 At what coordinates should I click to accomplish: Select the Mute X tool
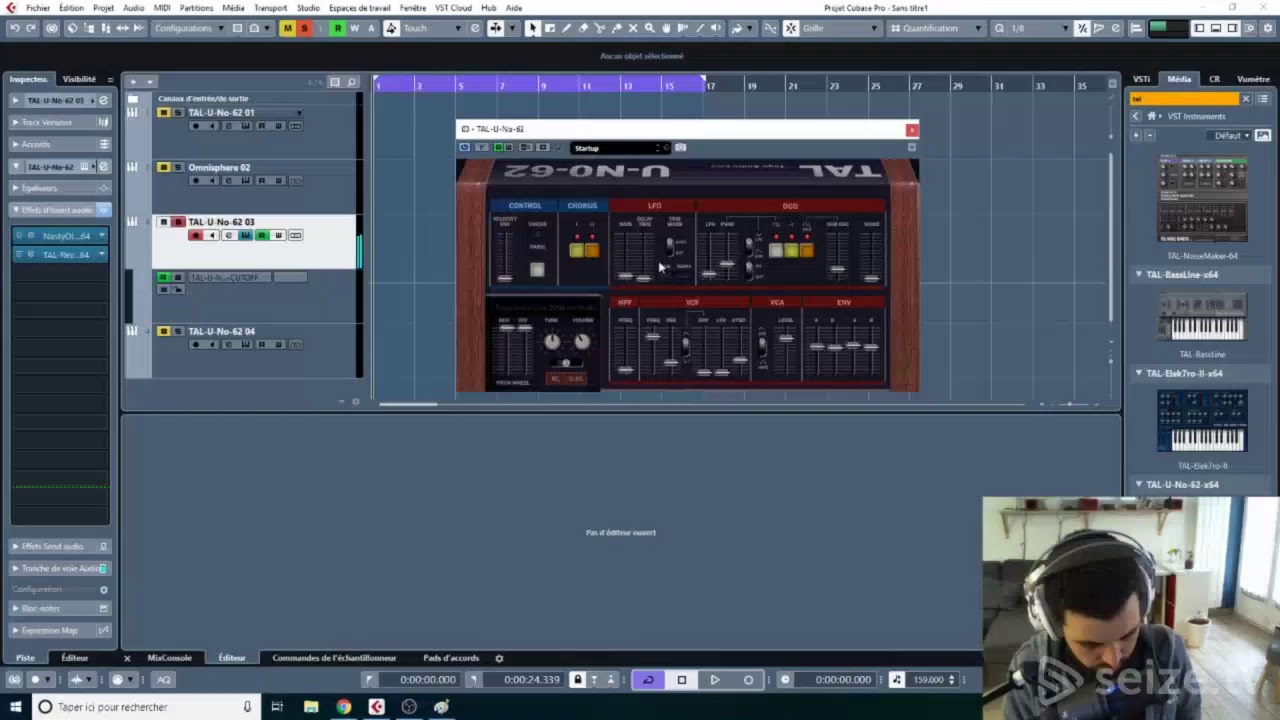coord(634,28)
